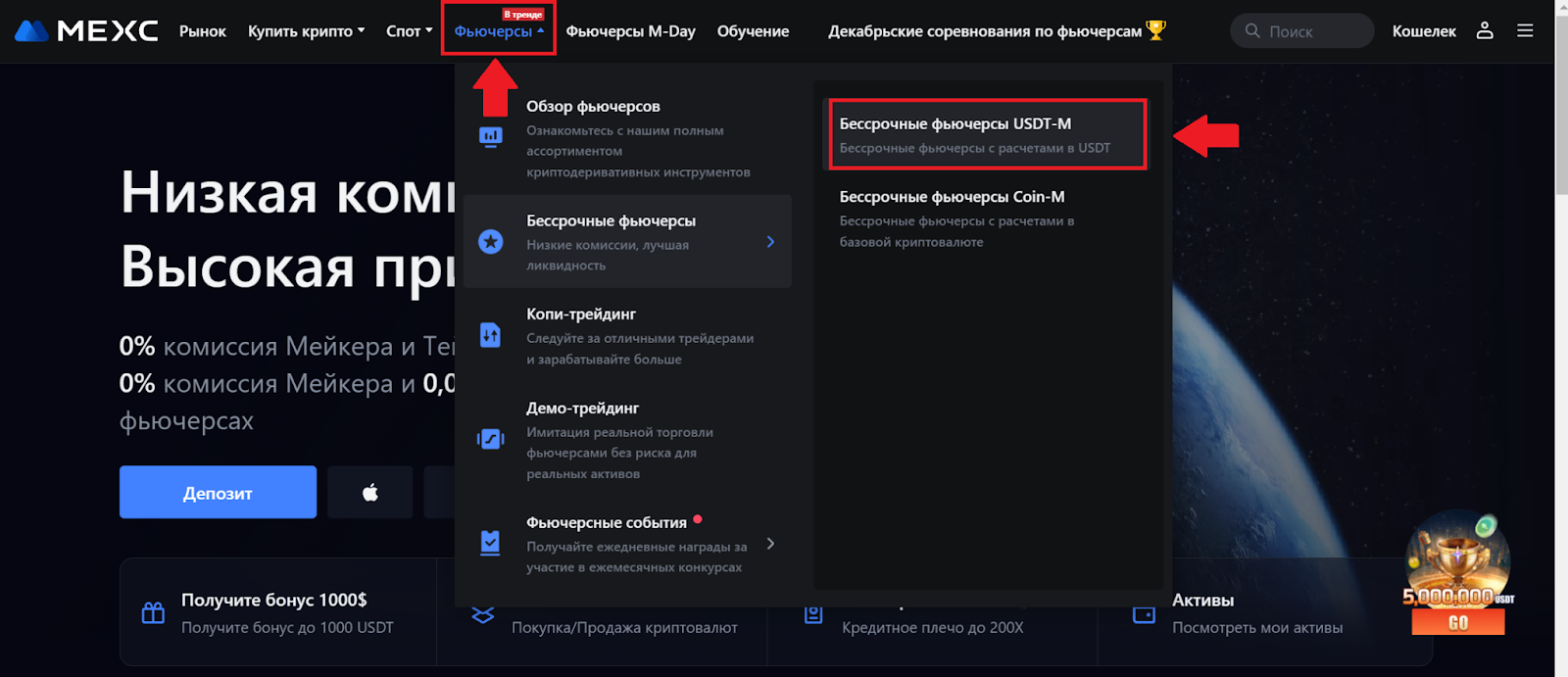This screenshot has height=677, width=1568.
Task: Expand the Спот dropdown
Action: click(409, 31)
